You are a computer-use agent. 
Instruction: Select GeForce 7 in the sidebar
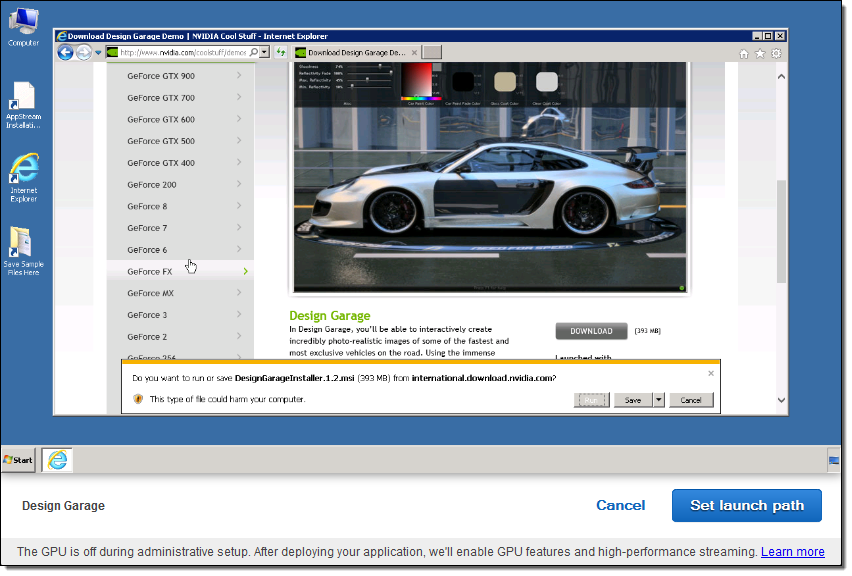pos(180,228)
